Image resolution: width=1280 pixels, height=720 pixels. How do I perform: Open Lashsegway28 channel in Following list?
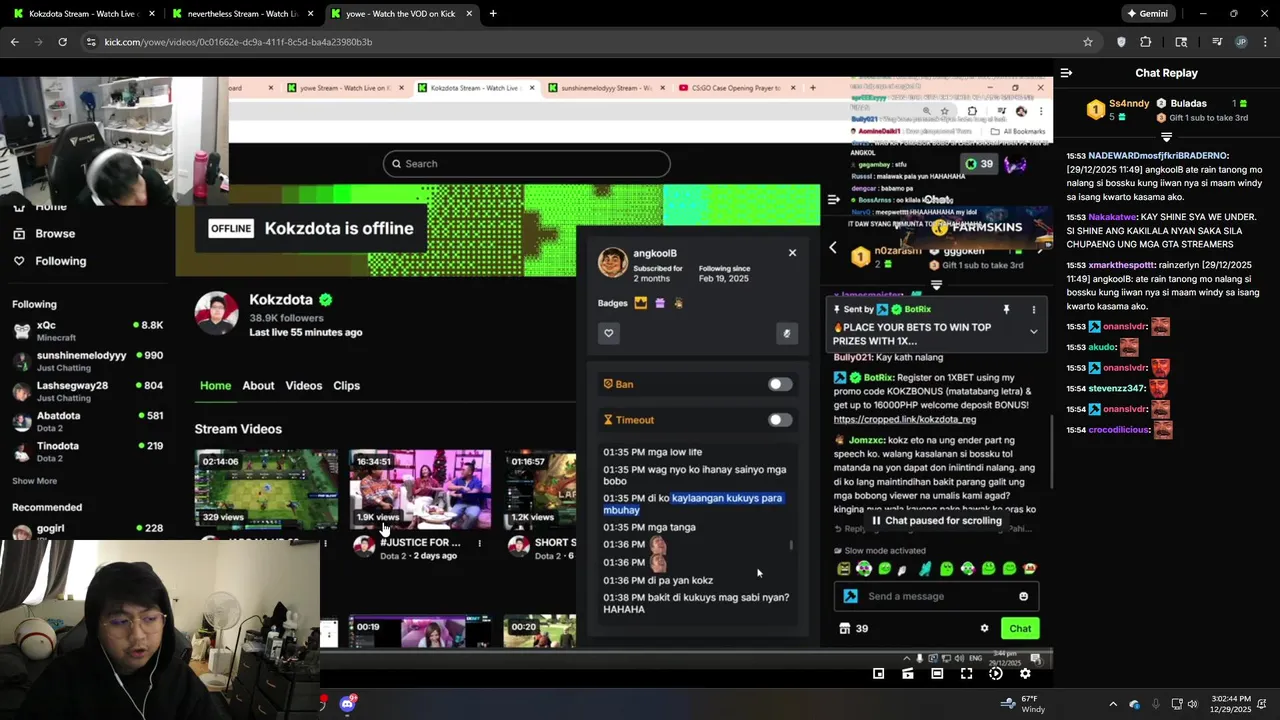click(87, 391)
